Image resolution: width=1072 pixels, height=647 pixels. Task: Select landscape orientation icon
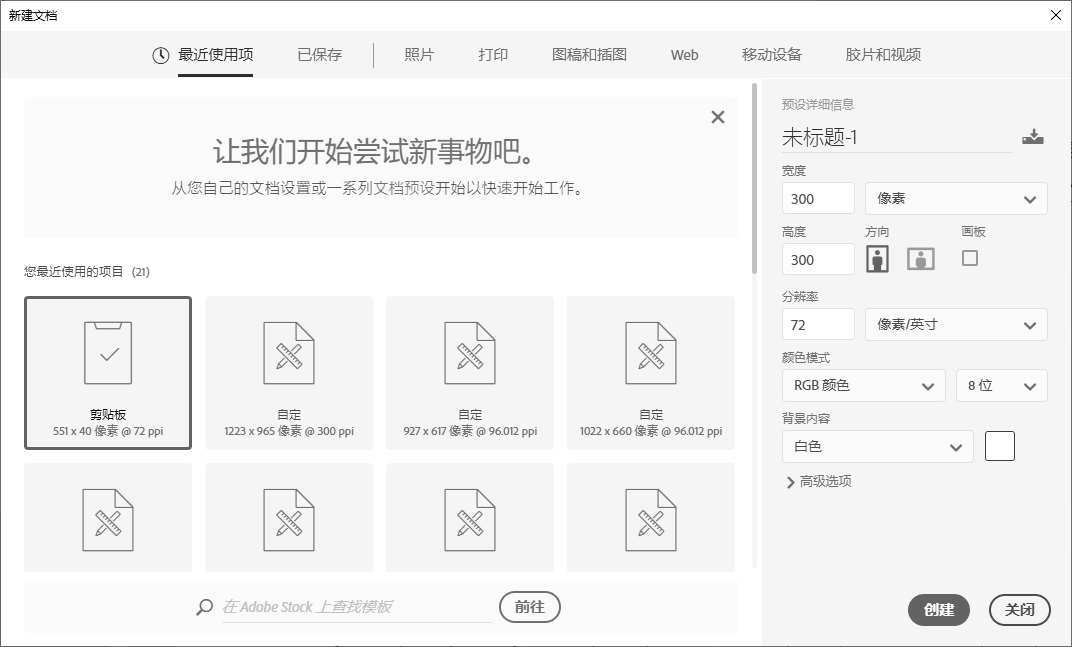coord(920,259)
